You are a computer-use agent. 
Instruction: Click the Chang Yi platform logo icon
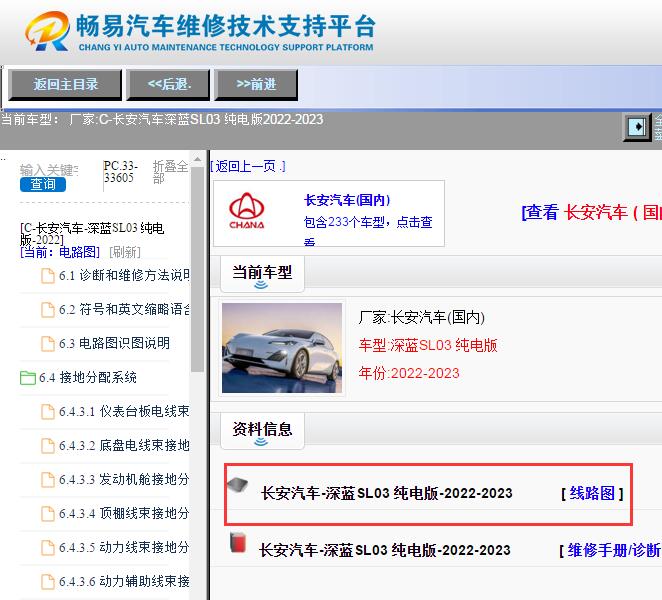pos(47,31)
